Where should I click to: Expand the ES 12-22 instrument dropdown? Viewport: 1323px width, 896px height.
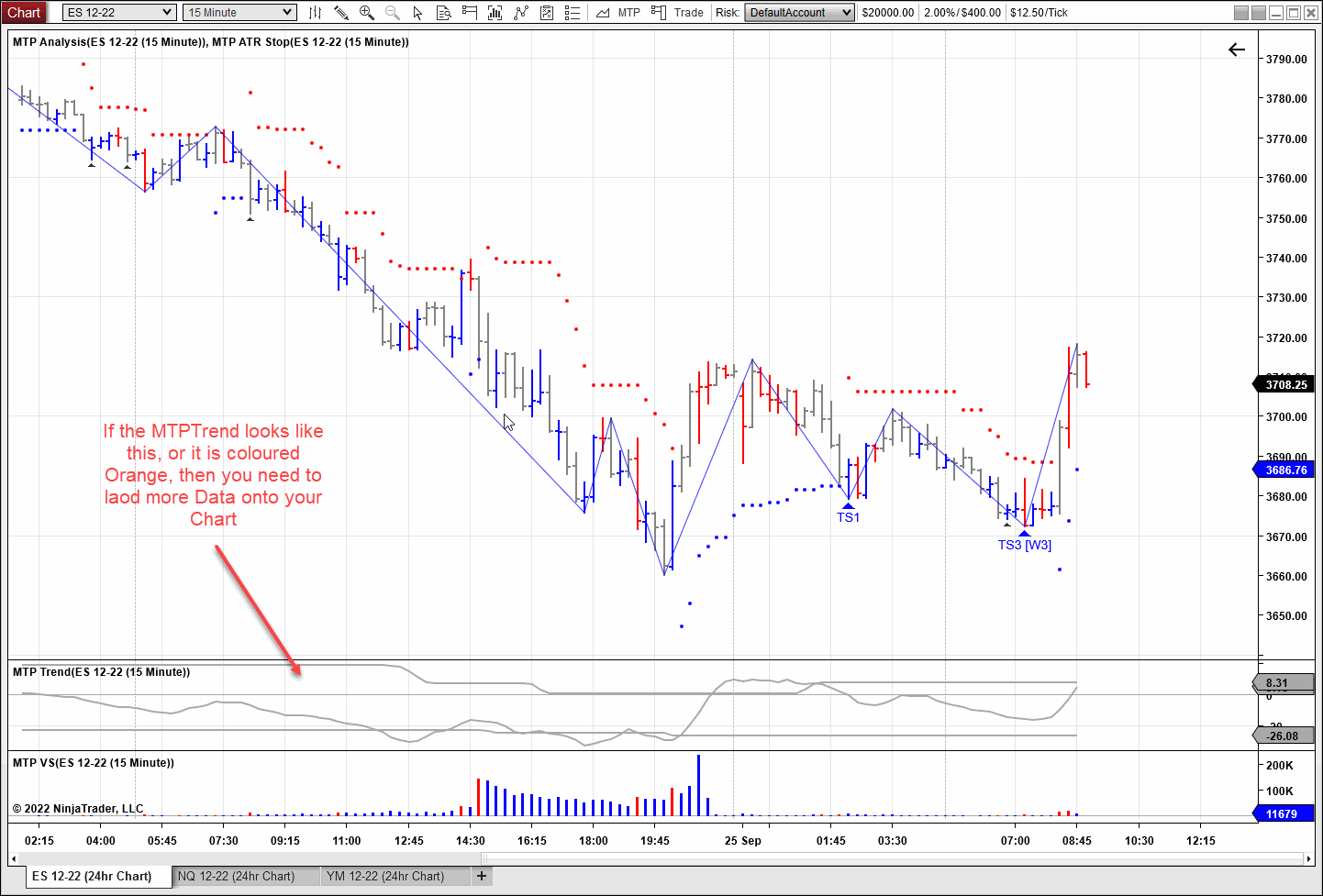(166, 13)
